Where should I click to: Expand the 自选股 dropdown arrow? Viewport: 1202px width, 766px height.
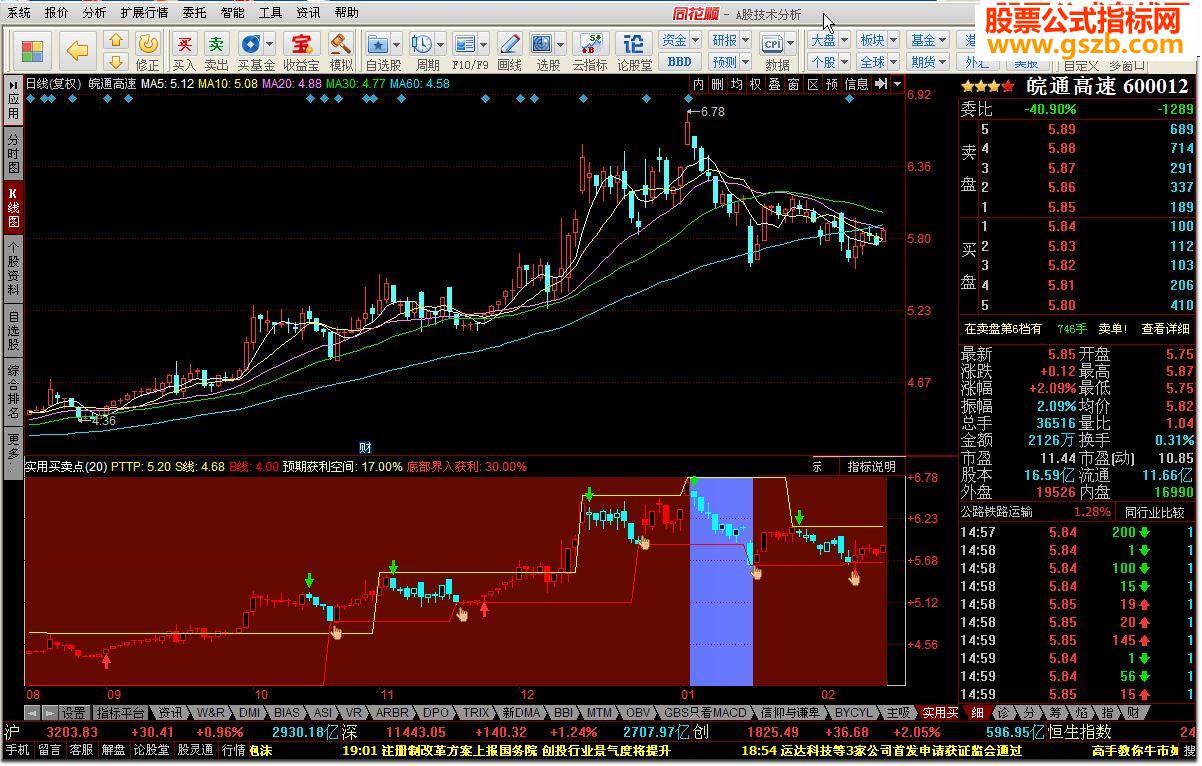[x=396, y=45]
